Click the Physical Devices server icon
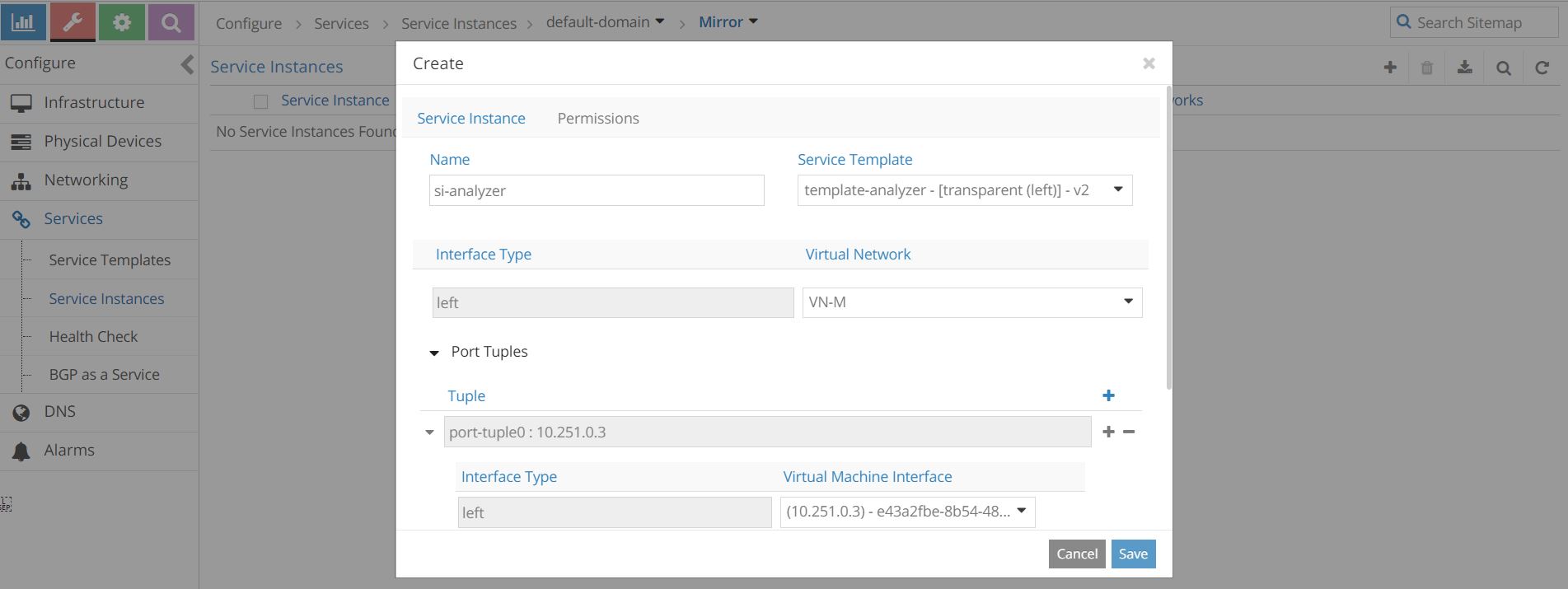Image resolution: width=1568 pixels, height=589 pixels. pos(21,142)
